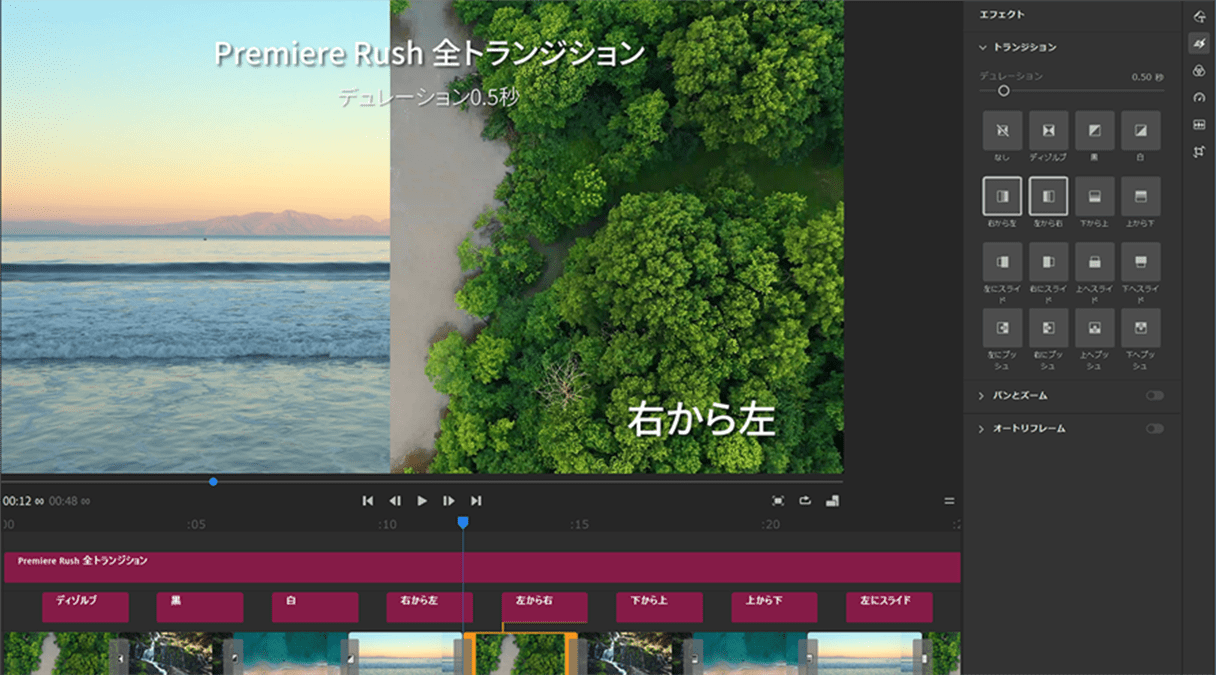Viewport: 1216px width, 675px height.
Task: Select the 白 title clip on timeline
Action: [315, 607]
